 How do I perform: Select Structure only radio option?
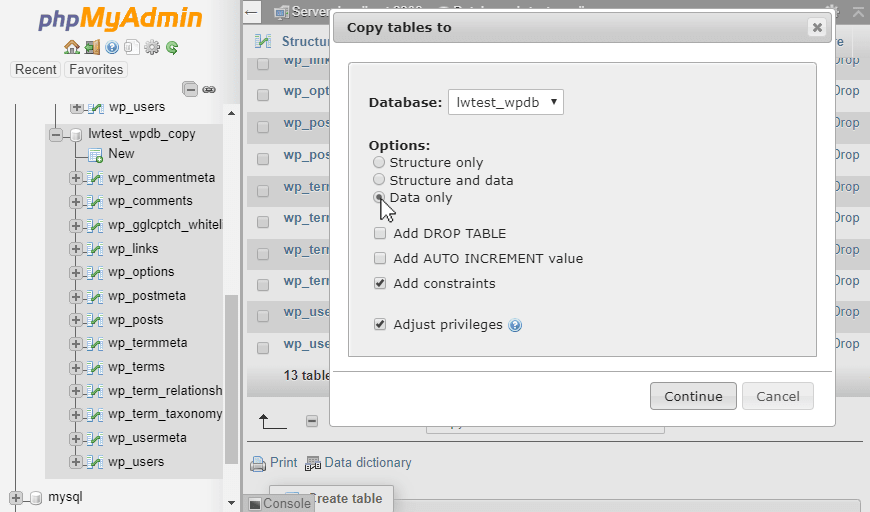click(x=378, y=162)
